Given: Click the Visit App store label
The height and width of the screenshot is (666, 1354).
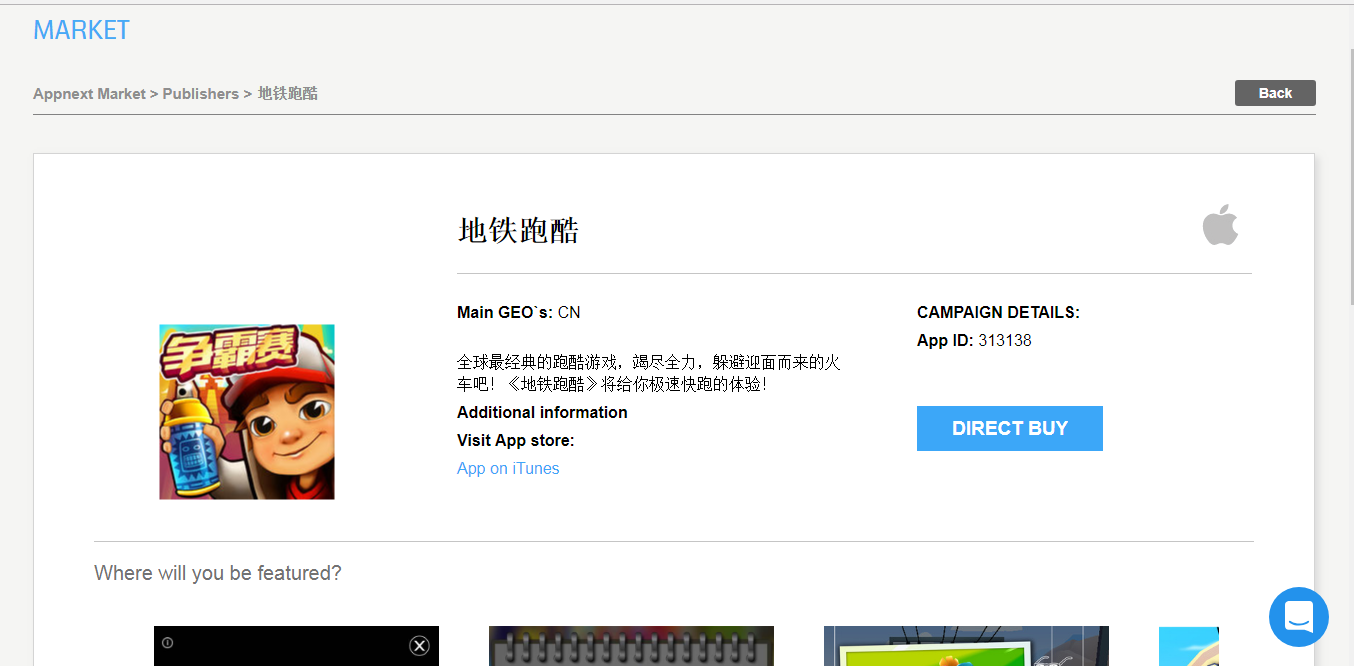Looking at the screenshot, I should 516,440.
